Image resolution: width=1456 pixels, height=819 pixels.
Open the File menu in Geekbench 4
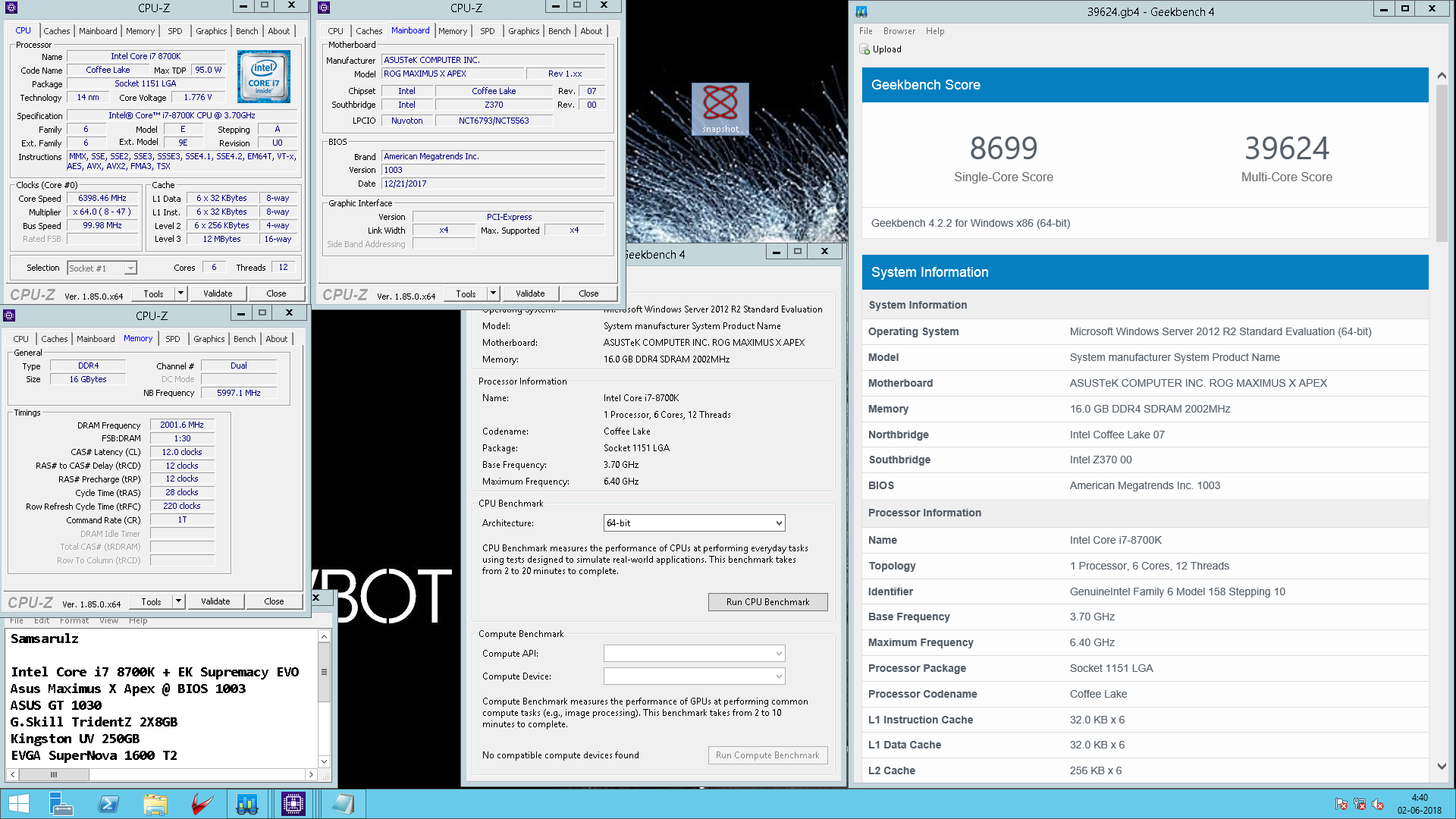[x=866, y=31]
